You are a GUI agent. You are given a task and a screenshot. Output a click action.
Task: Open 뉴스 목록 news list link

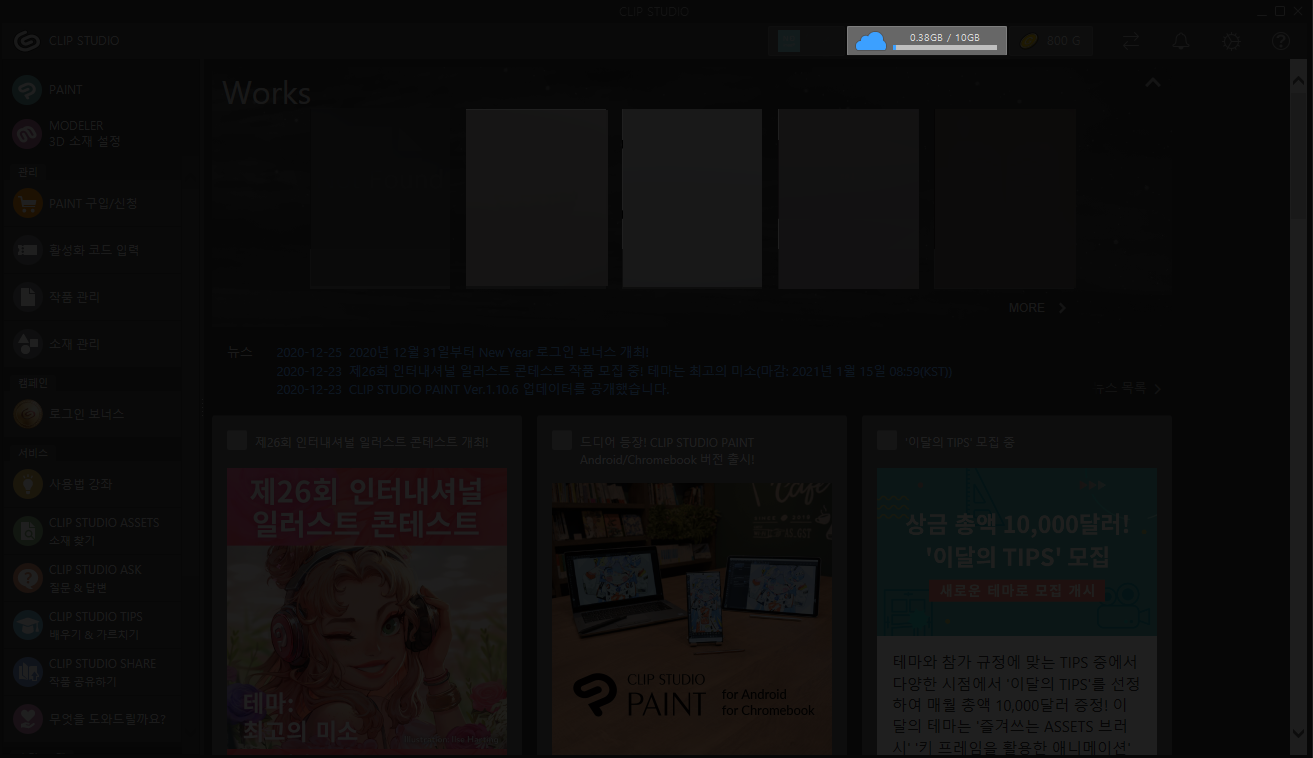(x=1128, y=388)
